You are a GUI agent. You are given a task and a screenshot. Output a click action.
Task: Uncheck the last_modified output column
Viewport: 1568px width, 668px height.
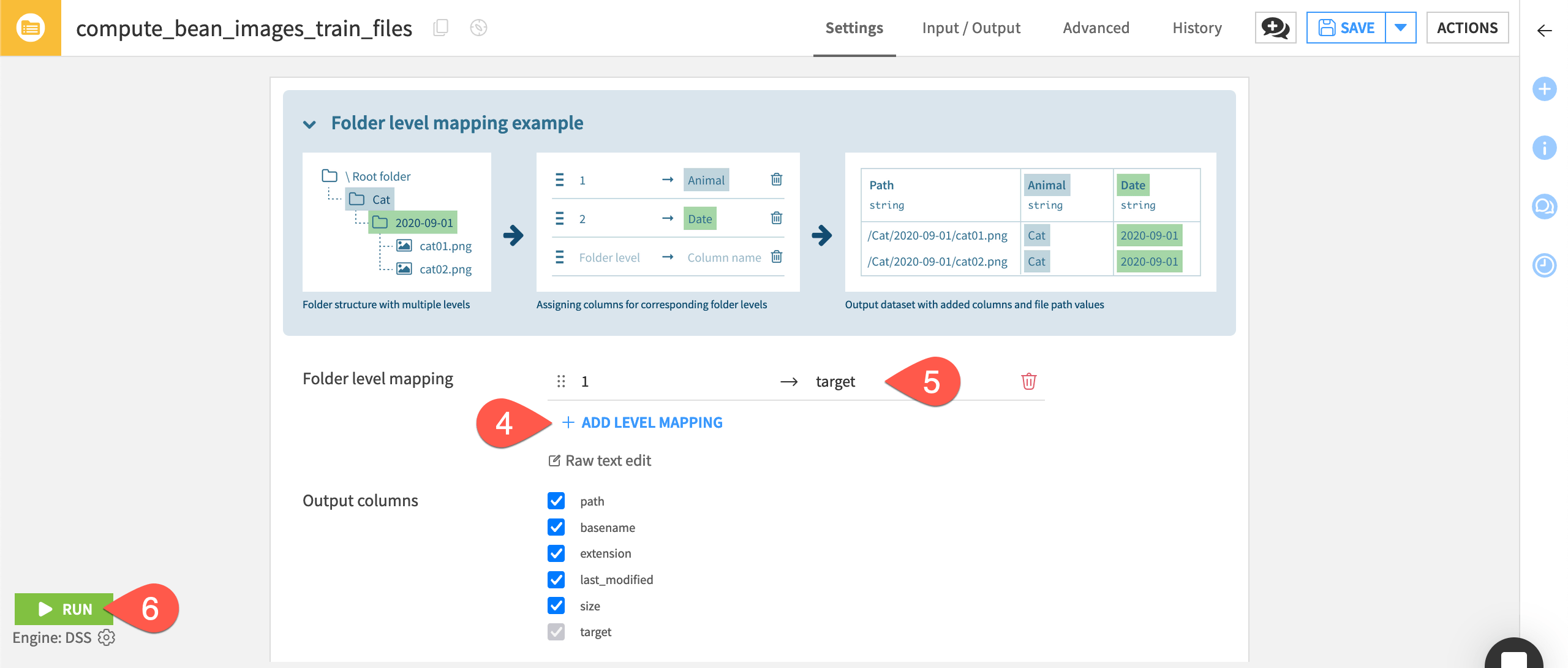tap(556, 580)
